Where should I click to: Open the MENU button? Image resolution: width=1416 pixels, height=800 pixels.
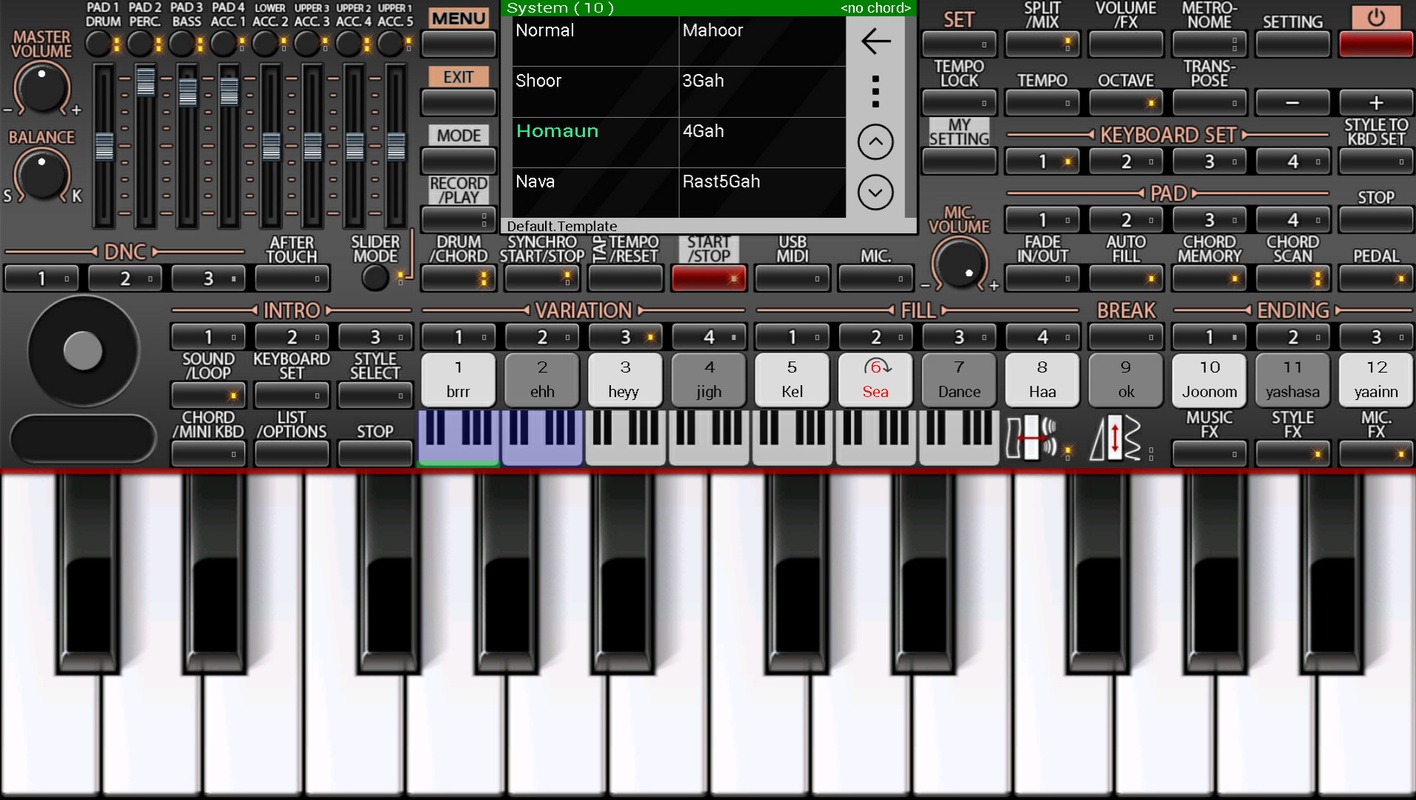[458, 44]
